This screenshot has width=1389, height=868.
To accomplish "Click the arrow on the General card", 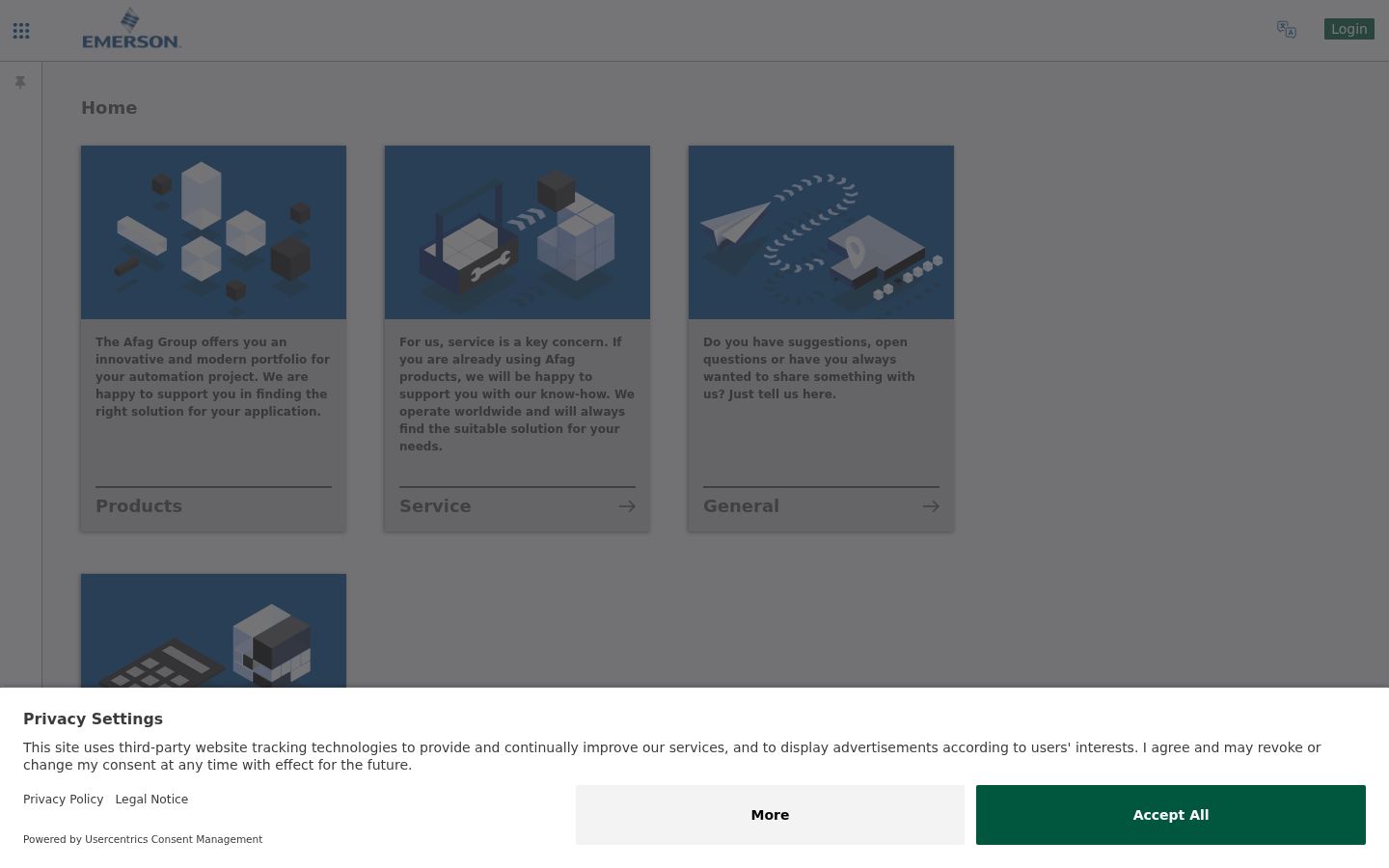I will coord(931,506).
